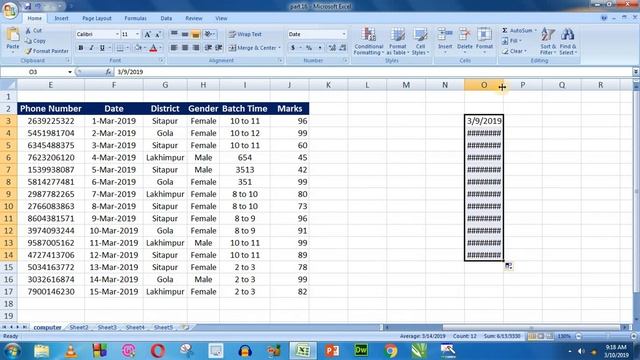Click the formula bar containing 3/9/2019

pyautogui.click(x=373, y=72)
